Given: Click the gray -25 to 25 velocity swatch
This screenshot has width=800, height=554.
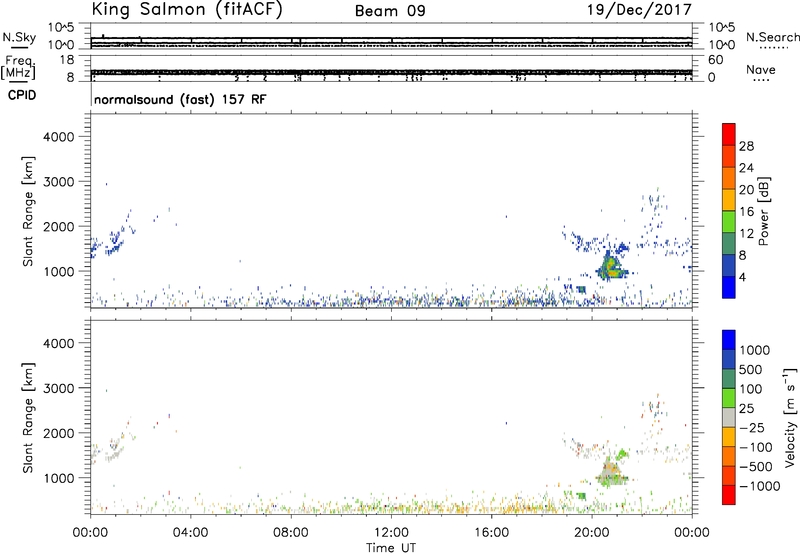Looking at the screenshot, I should (x=729, y=417).
